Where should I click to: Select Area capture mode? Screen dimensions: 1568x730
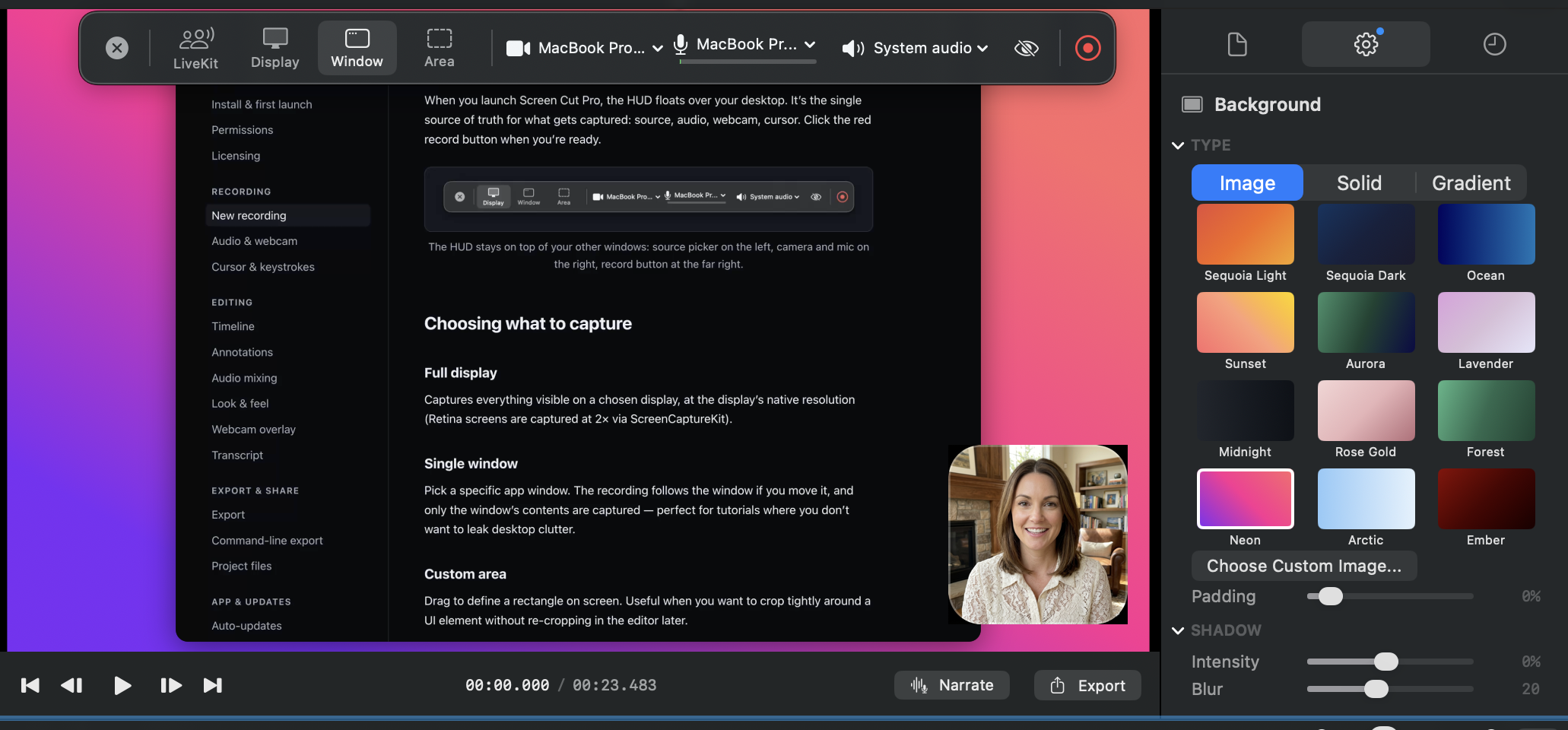click(x=439, y=48)
